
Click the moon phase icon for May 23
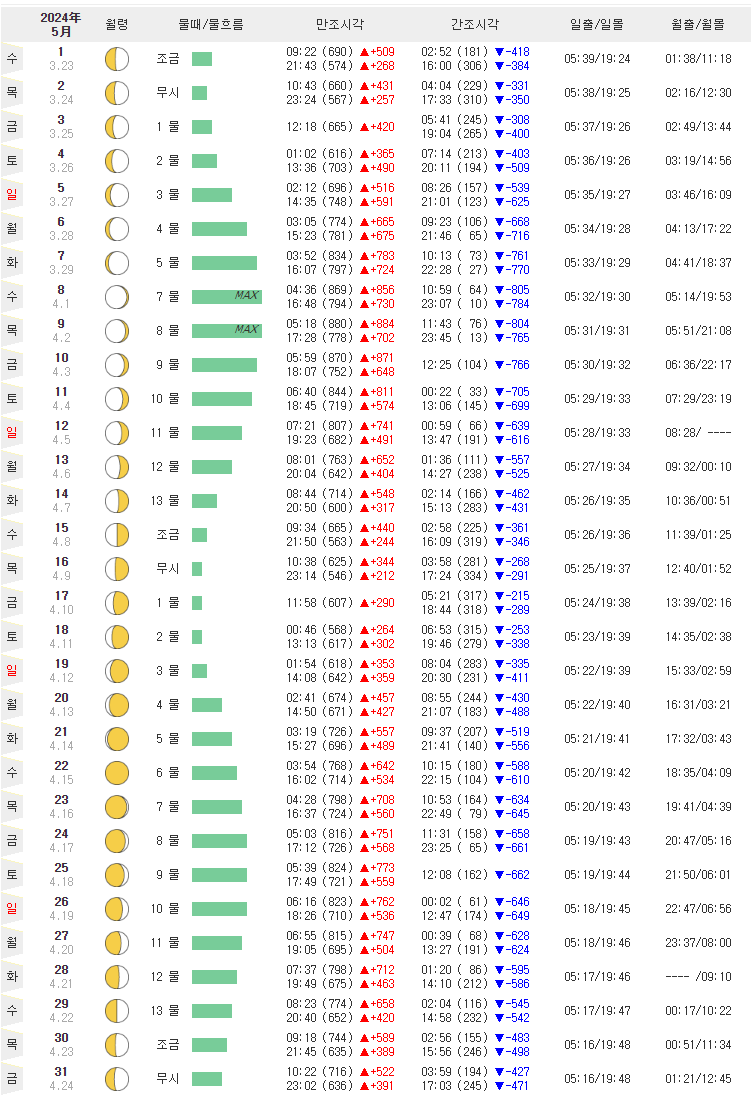tap(117, 807)
